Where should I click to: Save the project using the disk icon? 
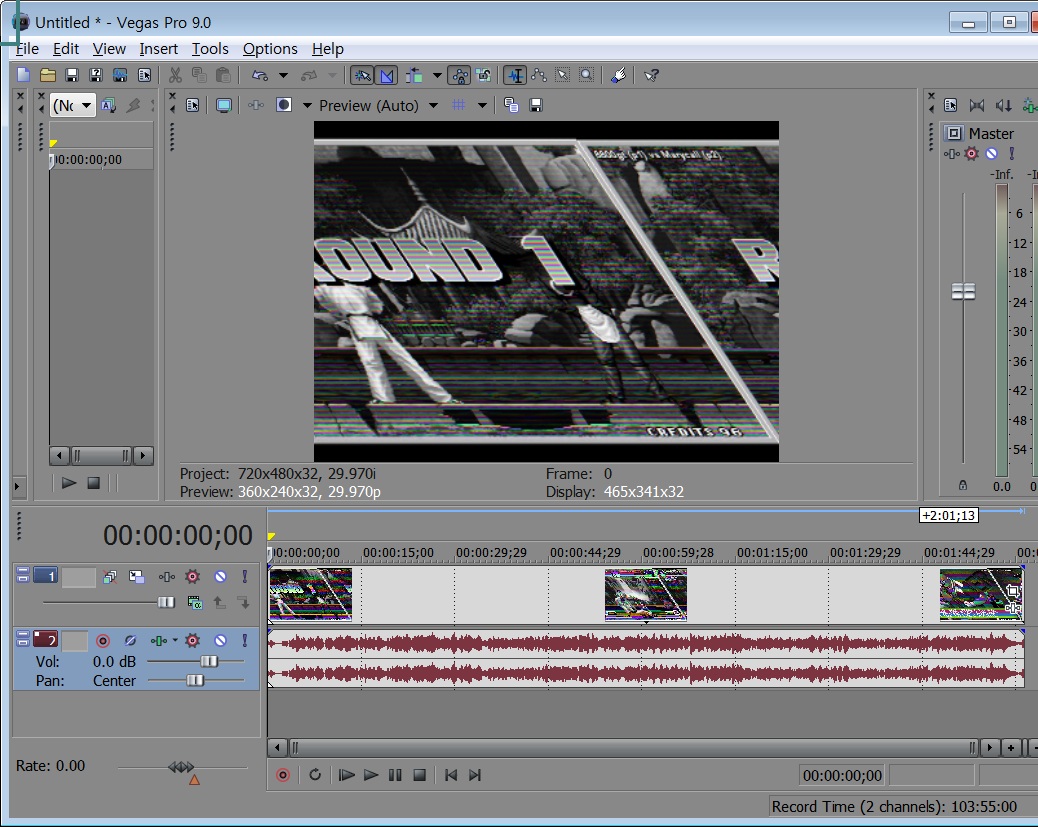(x=71, y=75)
